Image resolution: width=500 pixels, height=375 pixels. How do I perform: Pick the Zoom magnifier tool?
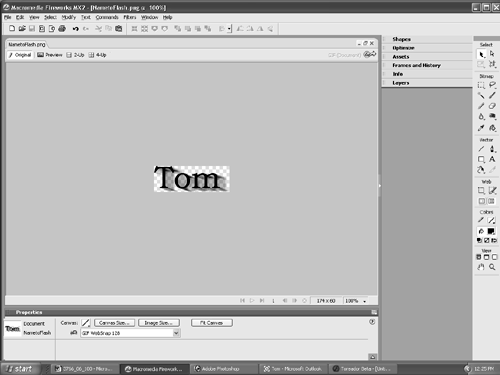click(492, 267)
